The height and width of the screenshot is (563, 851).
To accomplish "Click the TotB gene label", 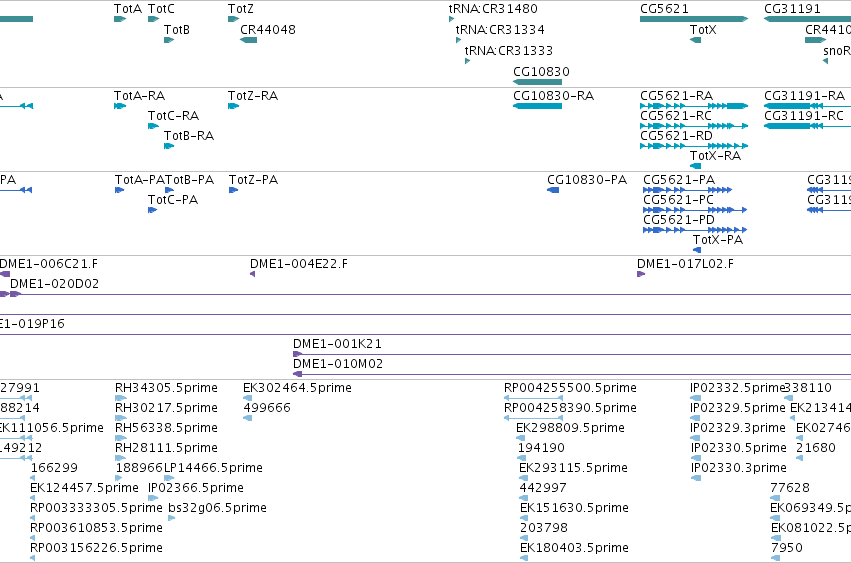I will 177,29.
